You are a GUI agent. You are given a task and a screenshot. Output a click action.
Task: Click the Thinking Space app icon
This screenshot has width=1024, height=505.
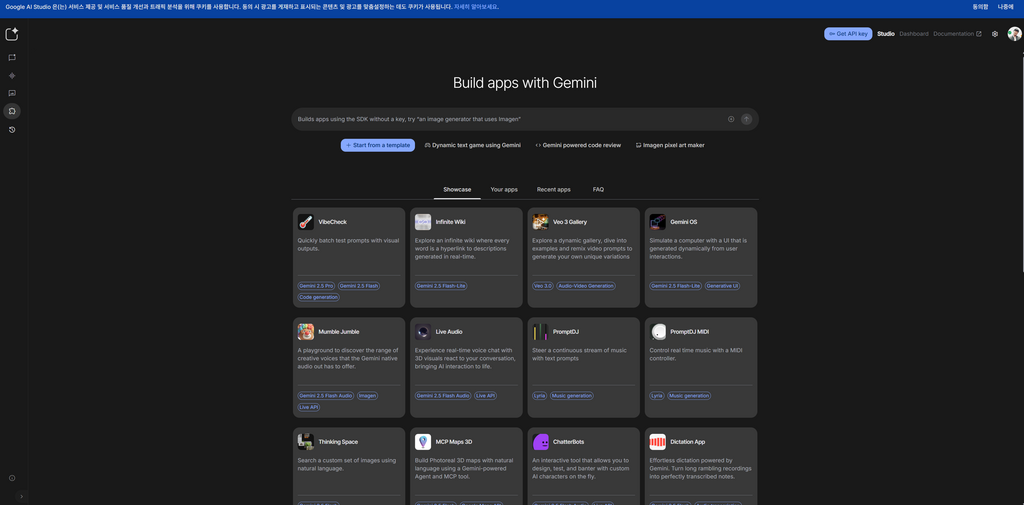coord(306,442)
